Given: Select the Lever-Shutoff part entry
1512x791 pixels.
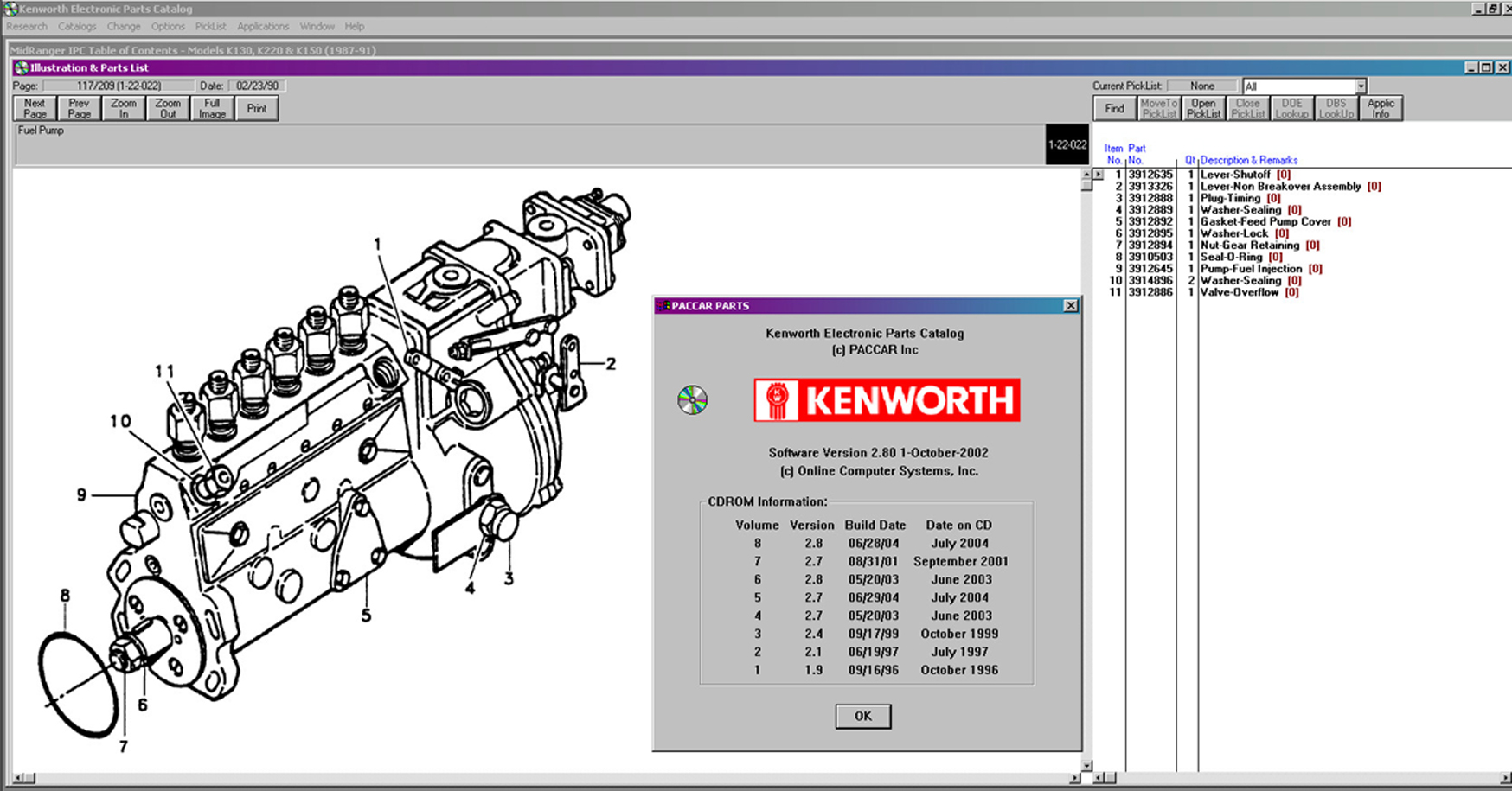Looking at the screenshot, I should pos(1234,175).
